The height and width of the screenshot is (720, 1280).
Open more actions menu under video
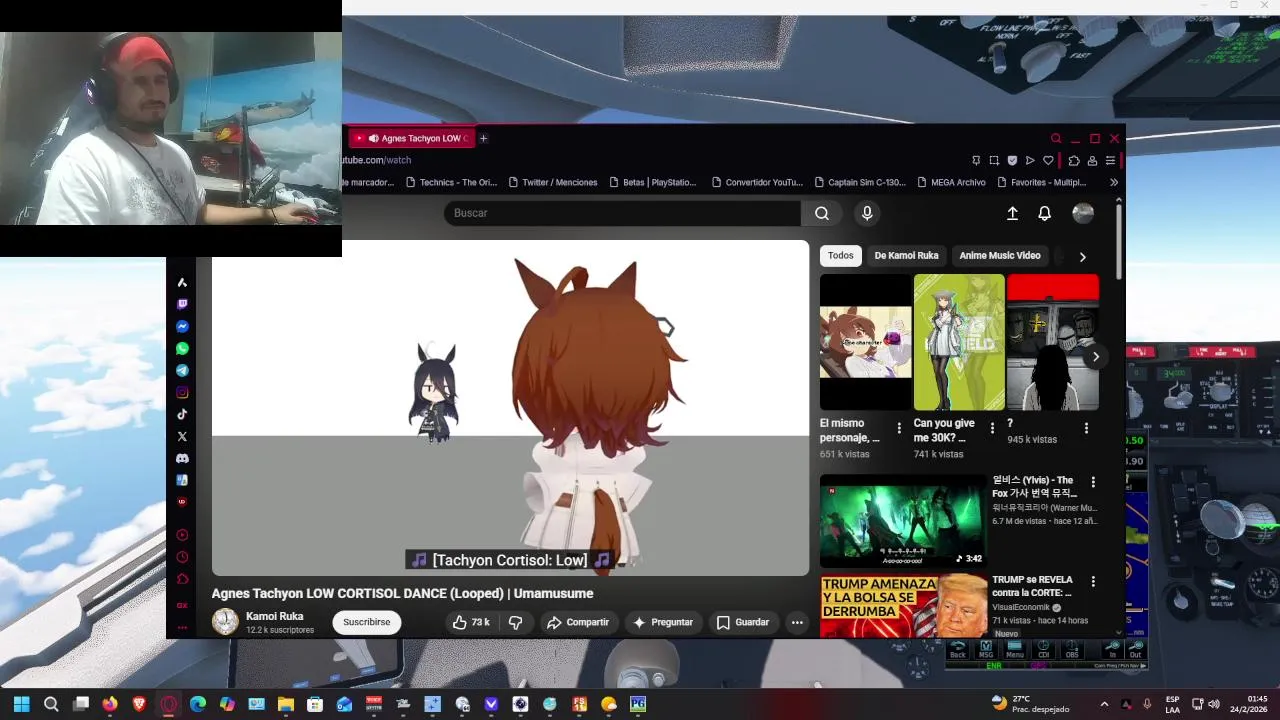coord(797,622)
